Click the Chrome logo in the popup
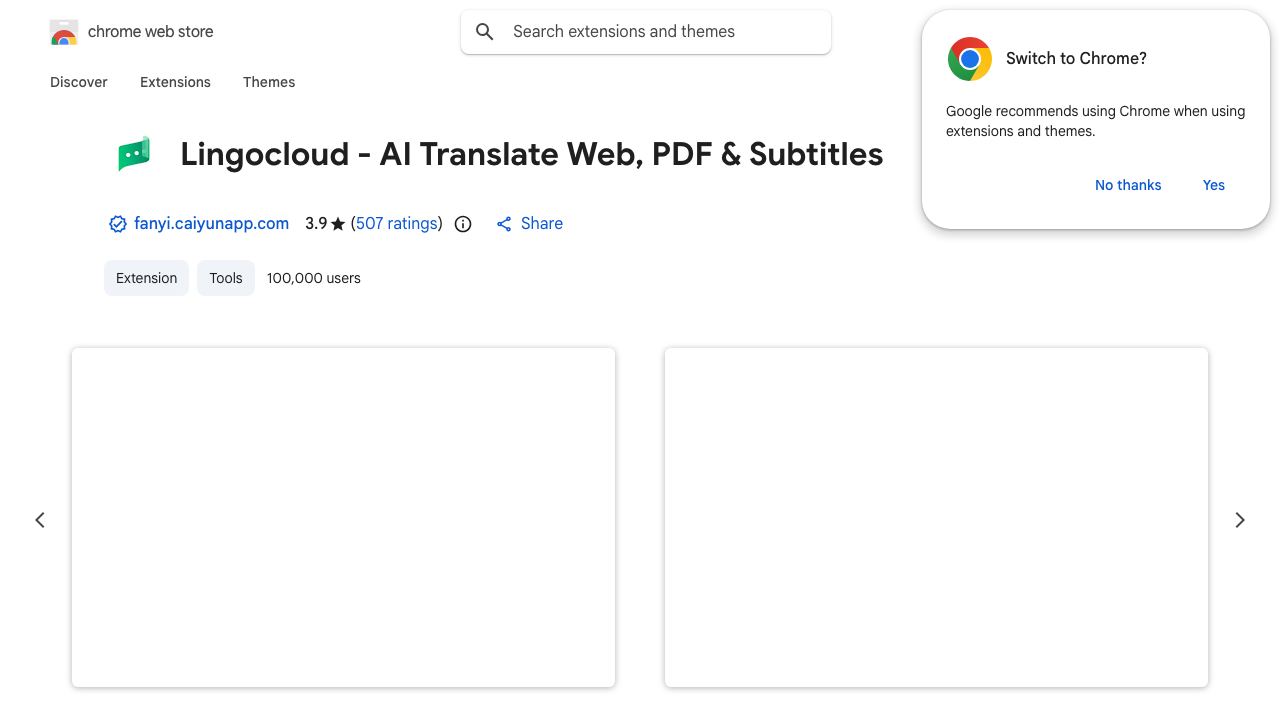Image resolution: width=1280 pixels, height=720 pixels. click(x=970, y=59)
